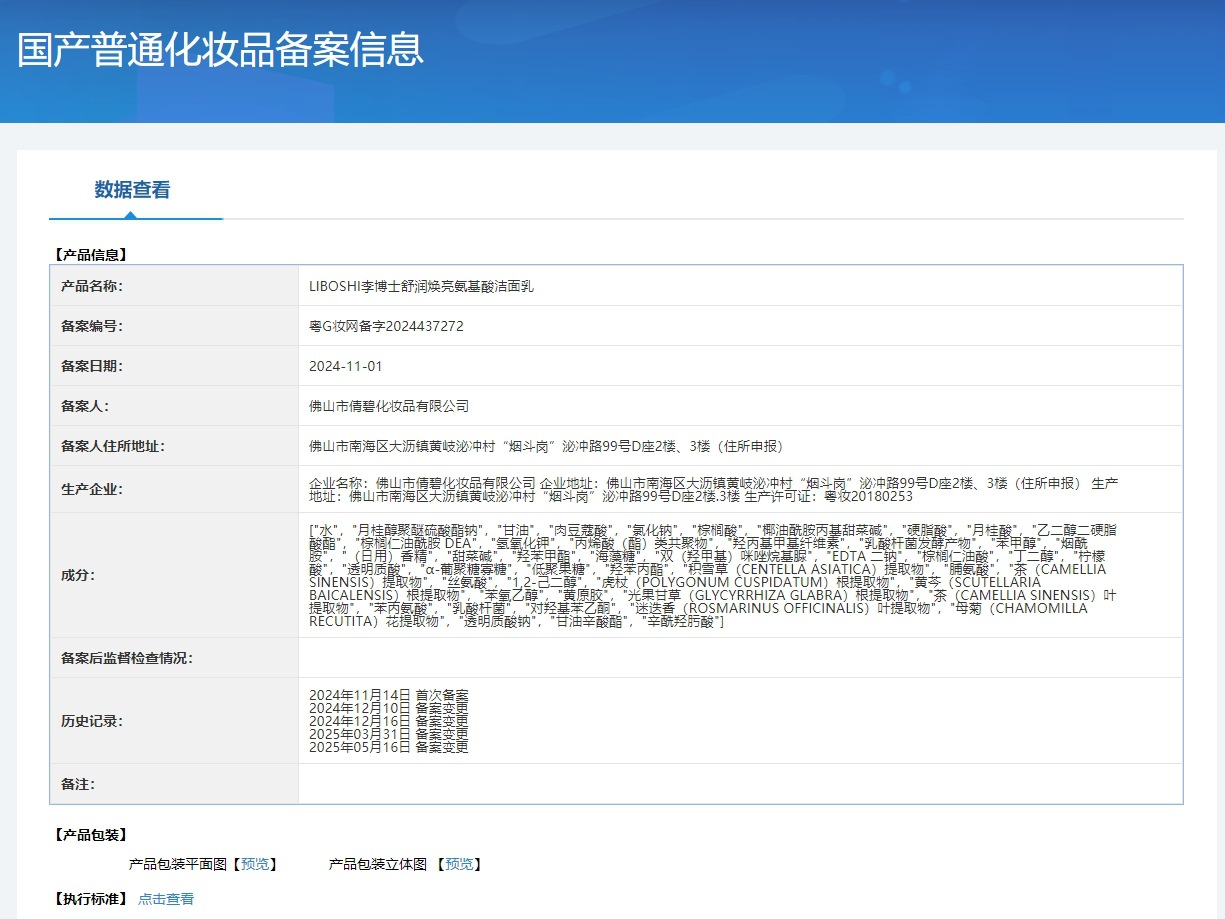
Task: Click the 历史记录 row label
Action: pyautogui.click(x=91, y=721)
